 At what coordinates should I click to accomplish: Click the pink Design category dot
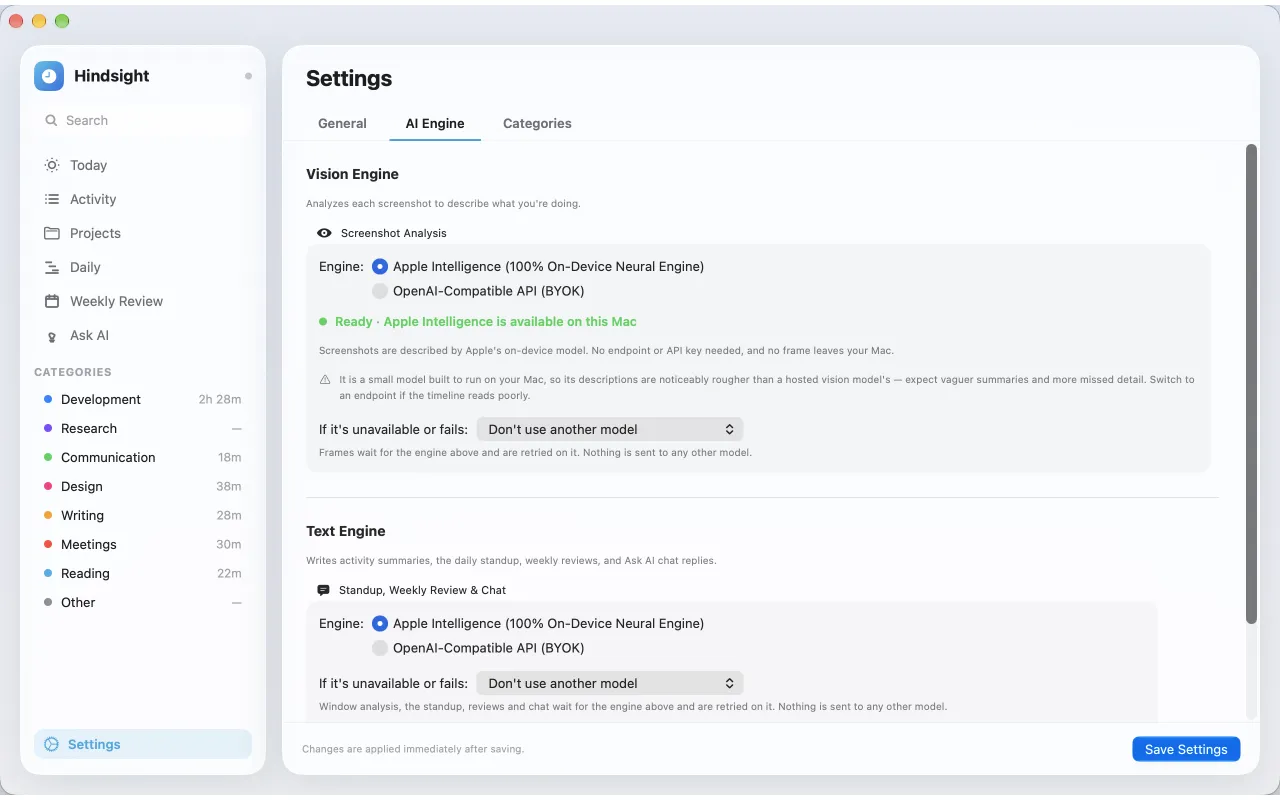pos(48,486)
